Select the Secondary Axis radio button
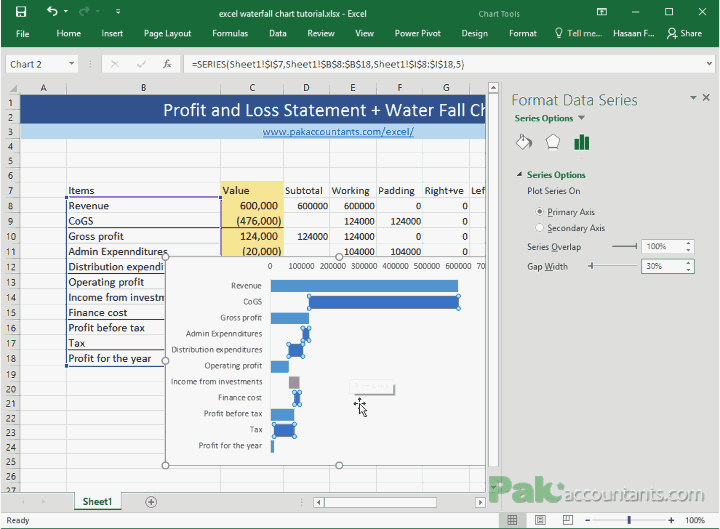 pos(540,228)
